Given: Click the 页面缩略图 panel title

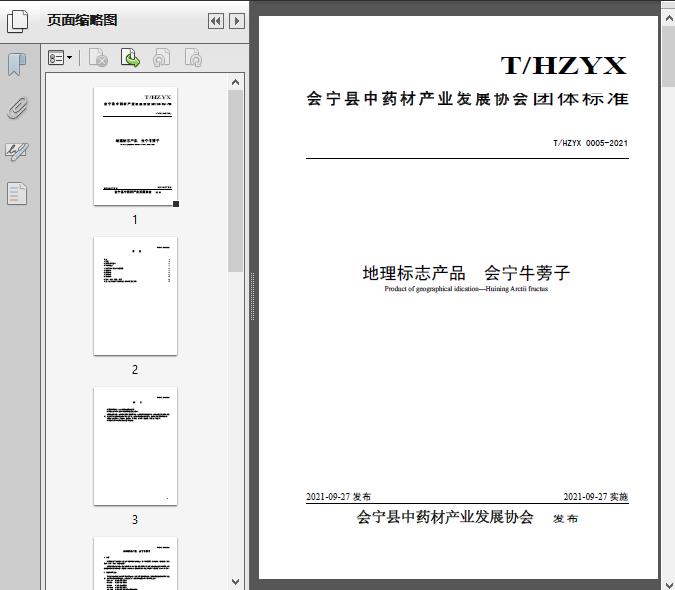Looking at the screenshot, I should [82, 20].
